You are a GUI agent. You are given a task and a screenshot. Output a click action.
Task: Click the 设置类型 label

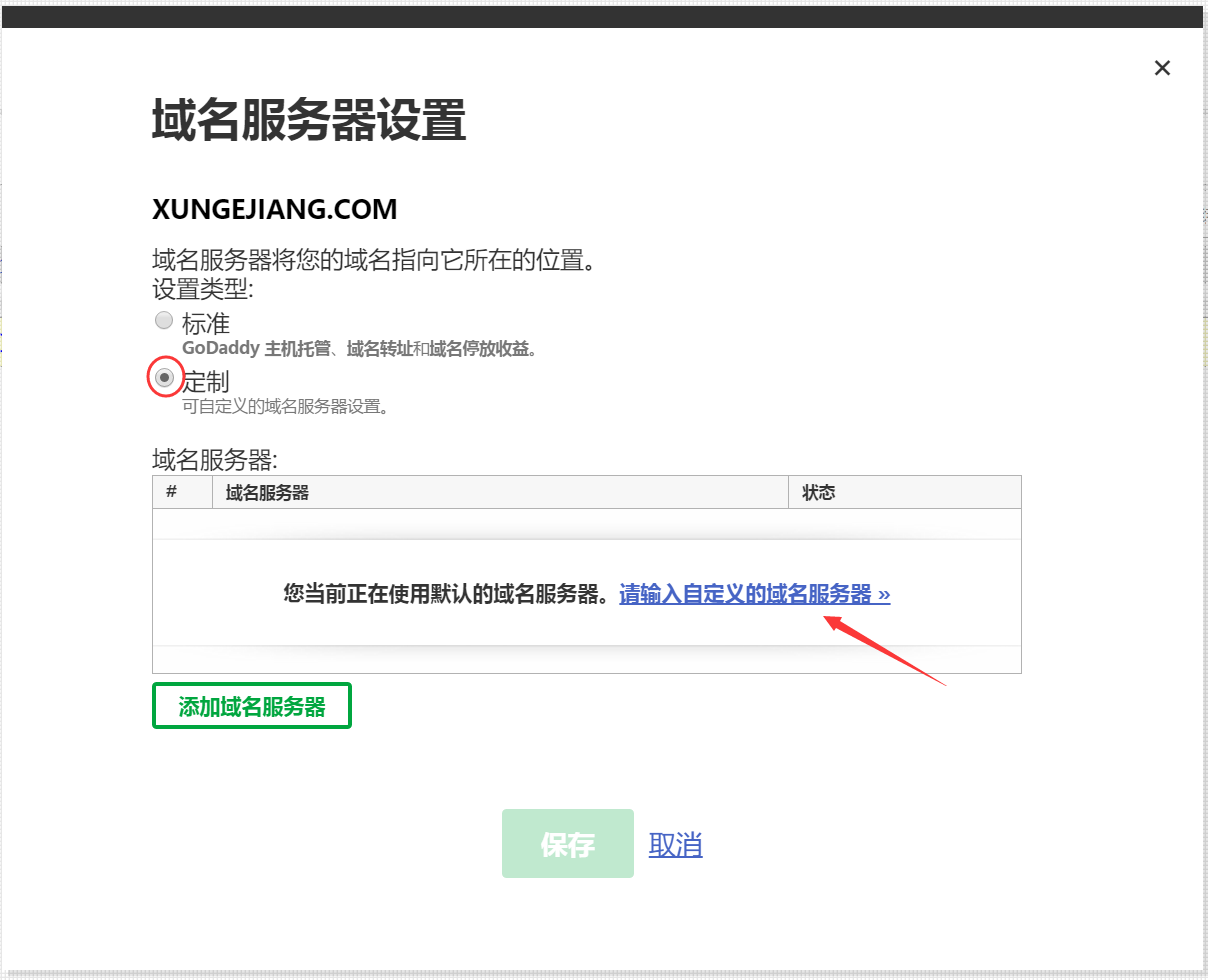pyautogui.click(x=203, y=289)
